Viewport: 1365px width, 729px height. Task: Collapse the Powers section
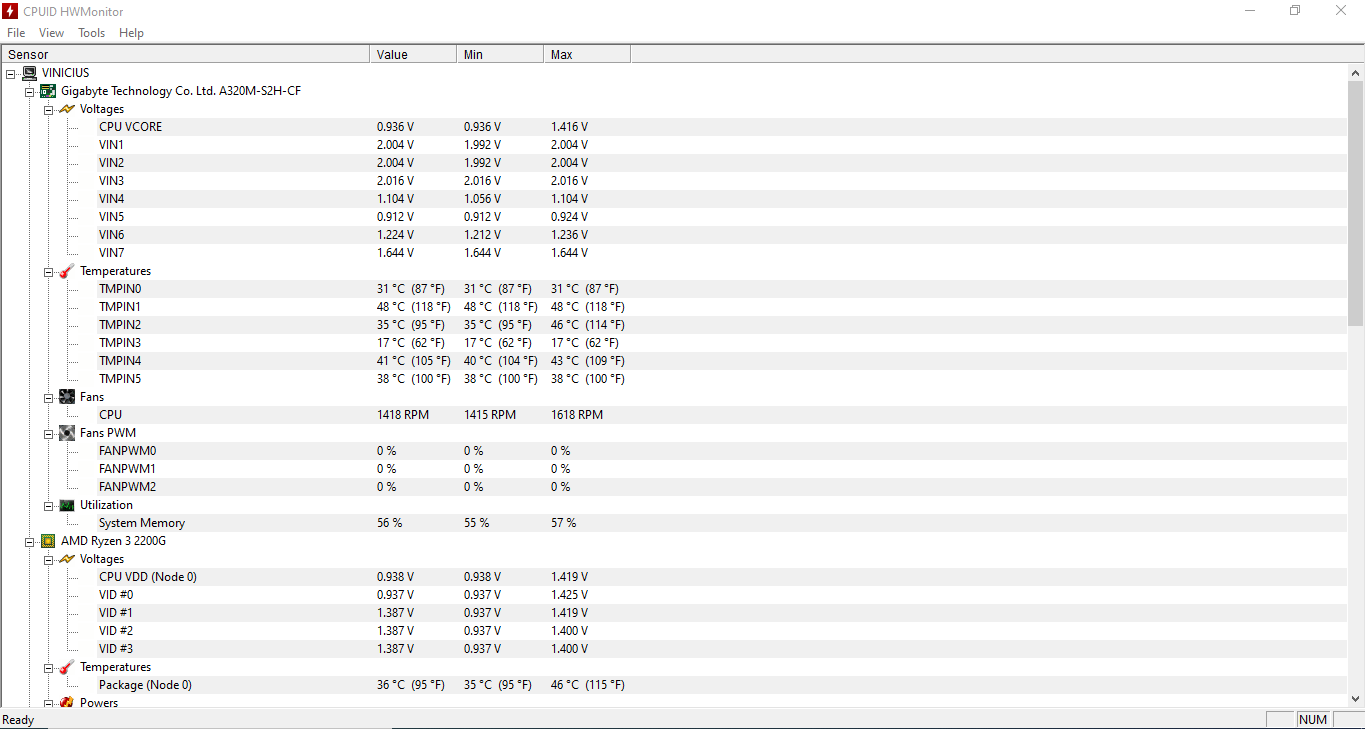point(49,703)
